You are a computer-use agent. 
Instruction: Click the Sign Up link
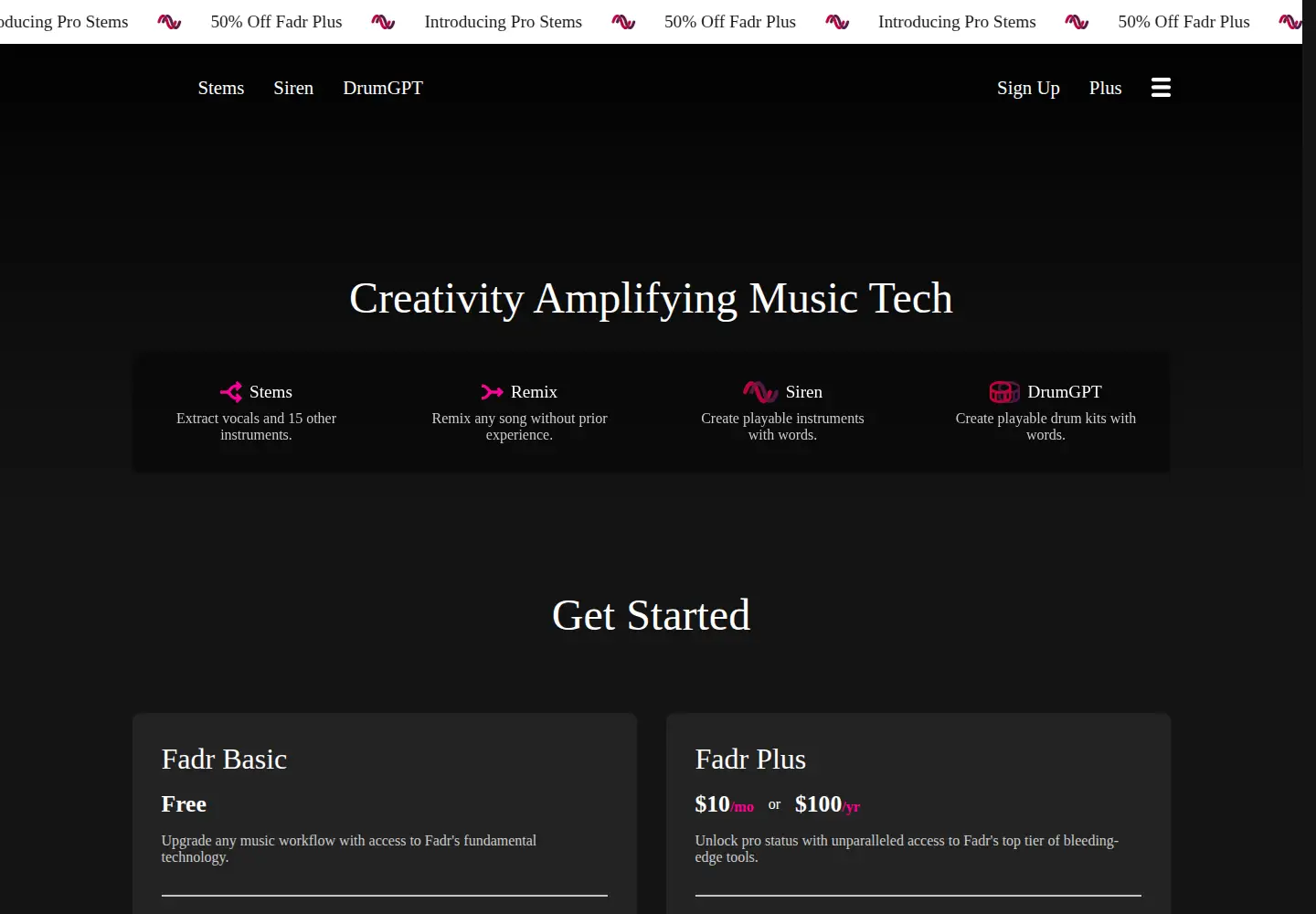click(1028, 88)
